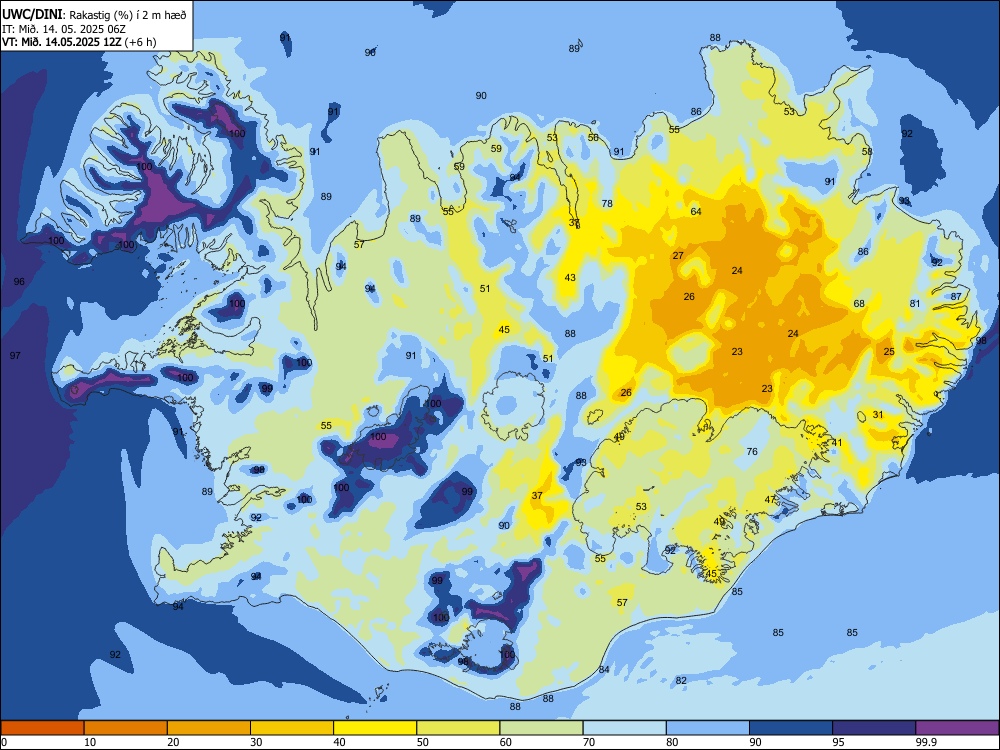
Task: Click the 84 value at the south coast
Action: click(604, 669)
